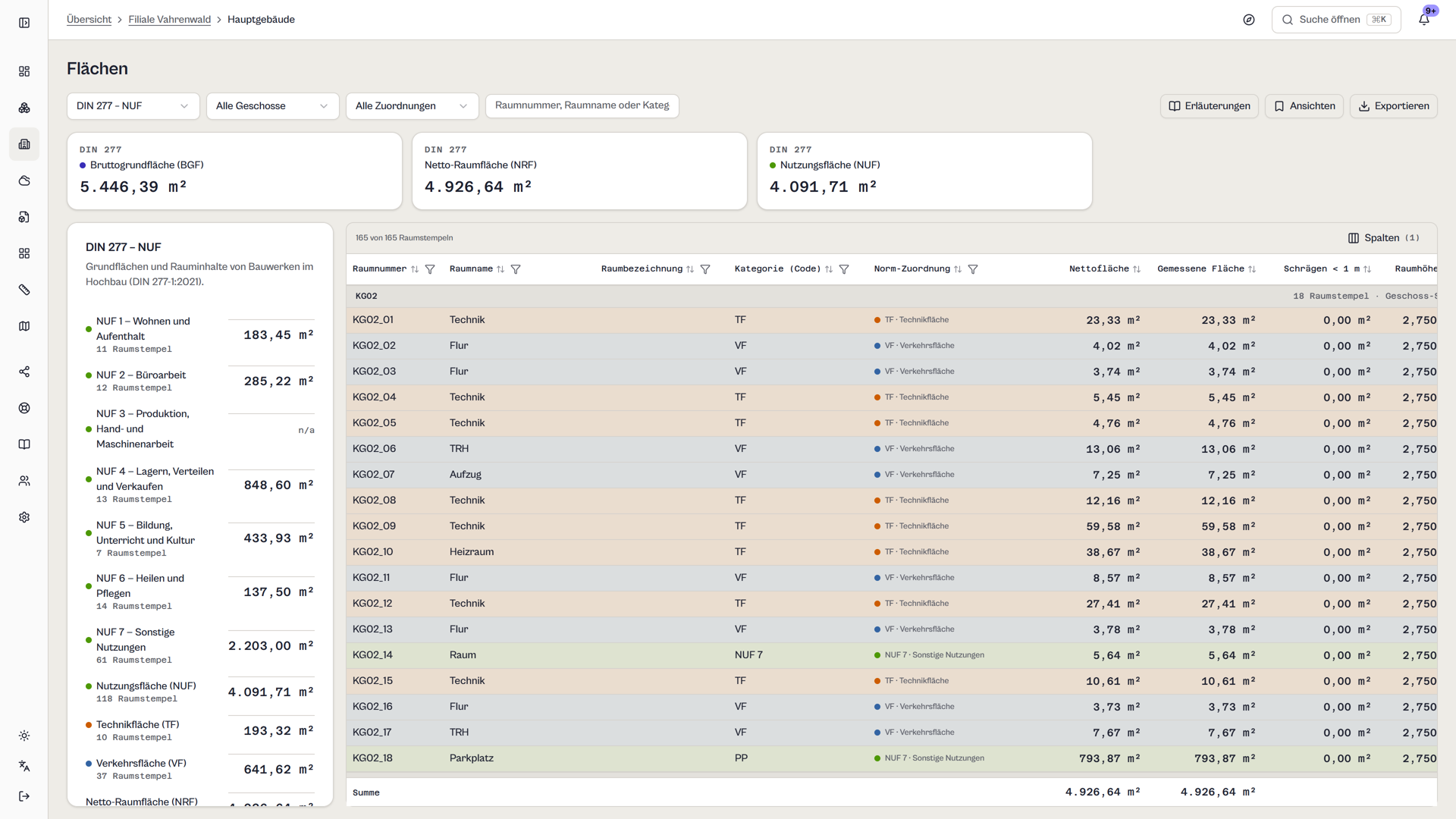Filter the Raumname column

[x=516, y=269]
